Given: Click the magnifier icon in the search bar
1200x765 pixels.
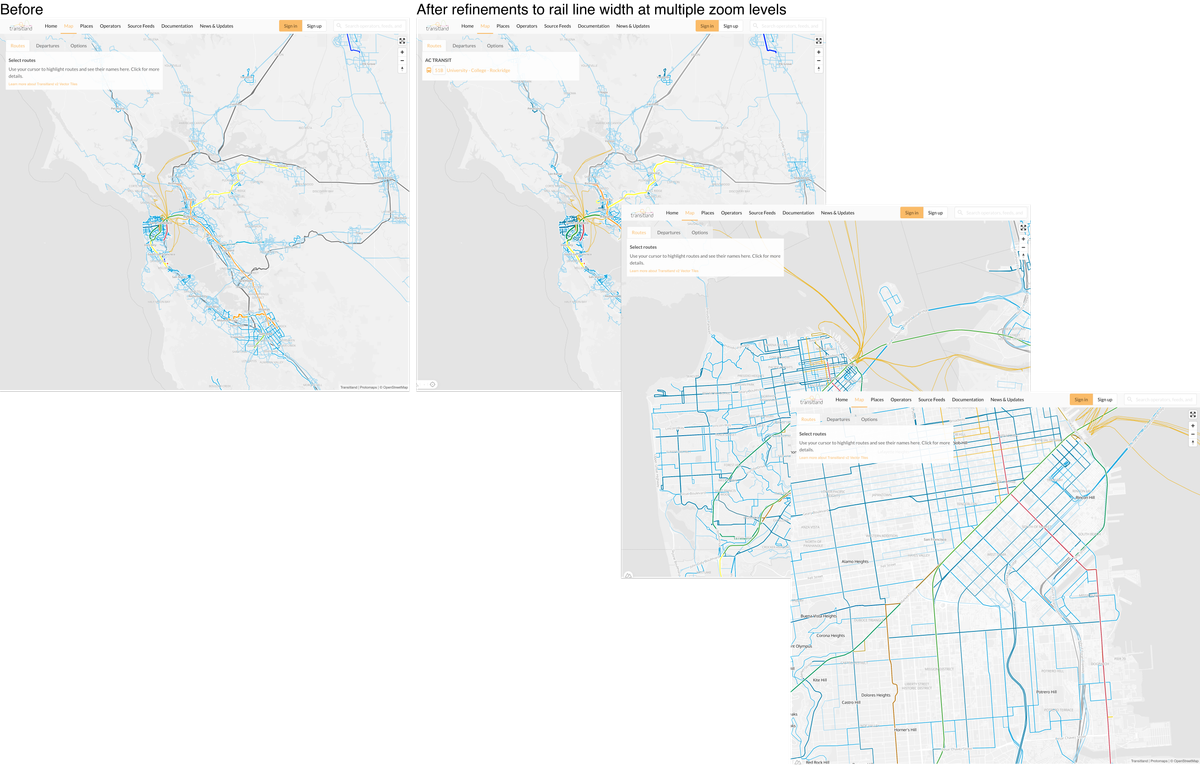Looking at the screenshot, I should 1130,399.
